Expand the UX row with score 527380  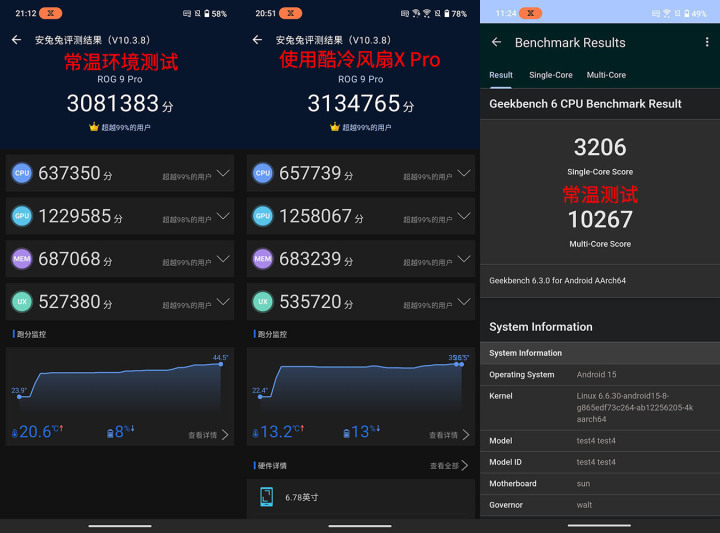tap(223, 301)
